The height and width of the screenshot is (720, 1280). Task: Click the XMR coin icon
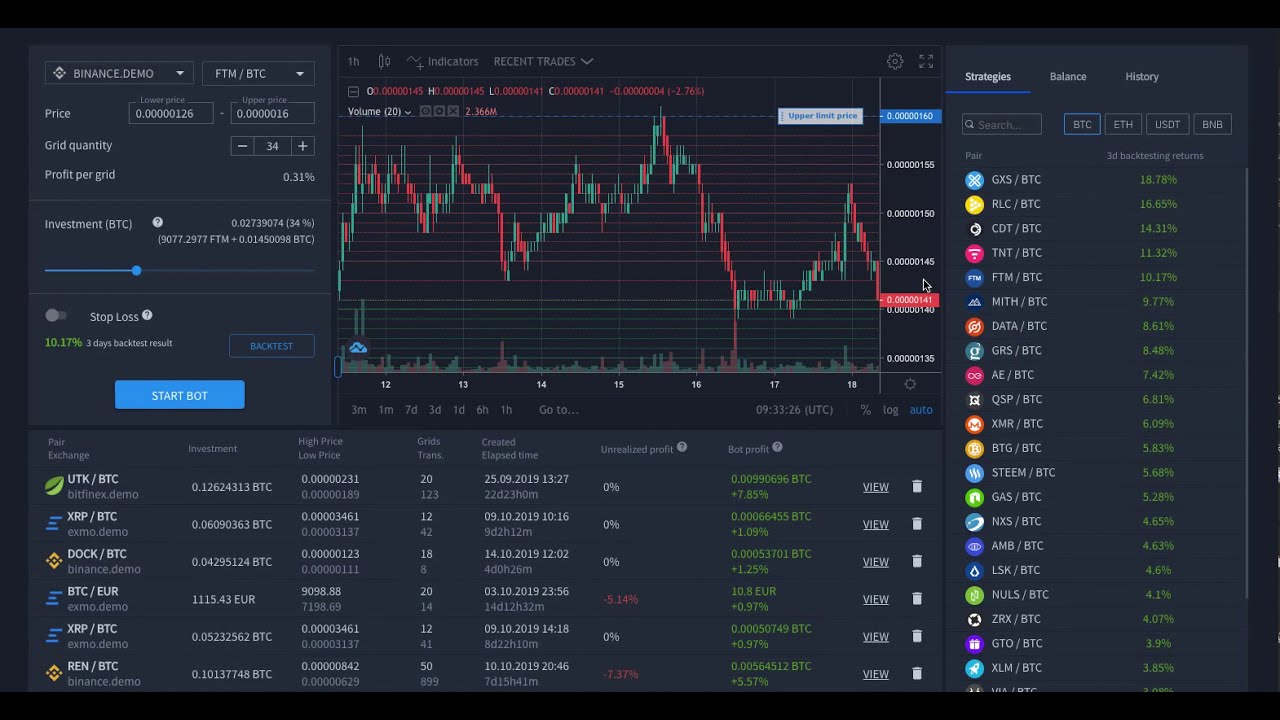click(x=974, y=424)
